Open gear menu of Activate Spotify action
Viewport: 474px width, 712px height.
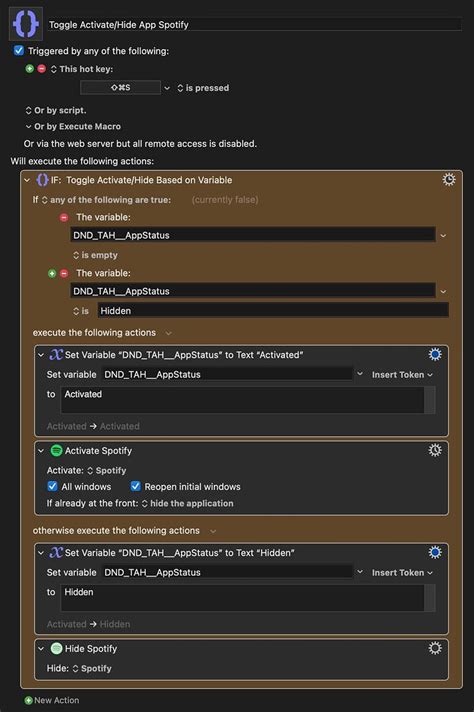point(434,450)
